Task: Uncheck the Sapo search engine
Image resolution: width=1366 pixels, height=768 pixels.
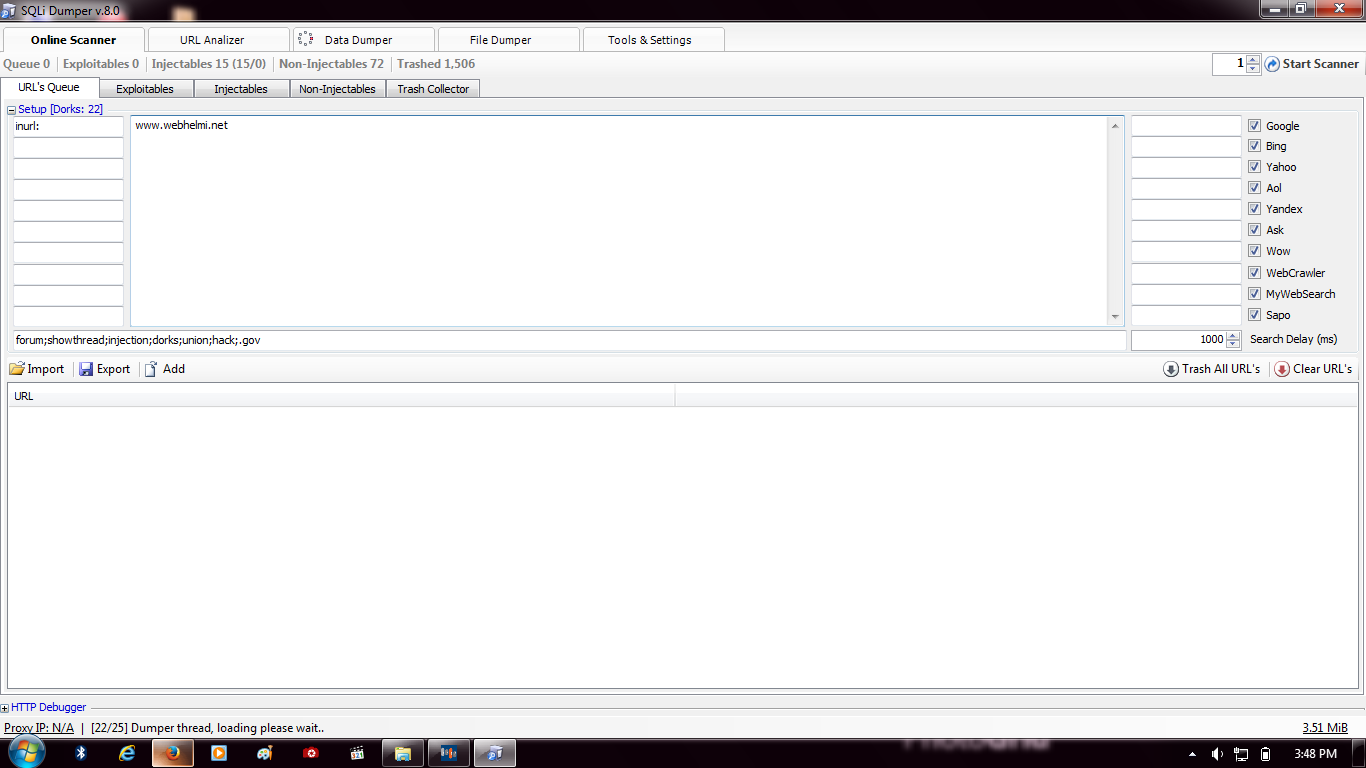Action: coord(1254,315)
